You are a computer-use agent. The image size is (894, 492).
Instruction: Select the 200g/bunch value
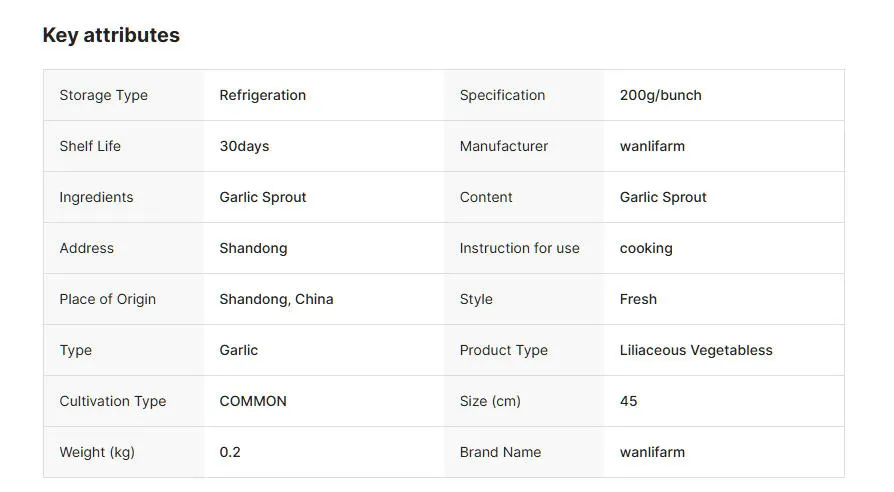(660, 95)
